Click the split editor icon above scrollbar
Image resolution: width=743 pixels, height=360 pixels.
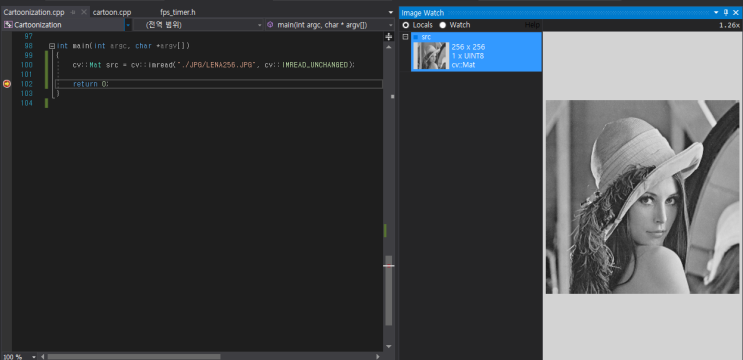point(389,36)
